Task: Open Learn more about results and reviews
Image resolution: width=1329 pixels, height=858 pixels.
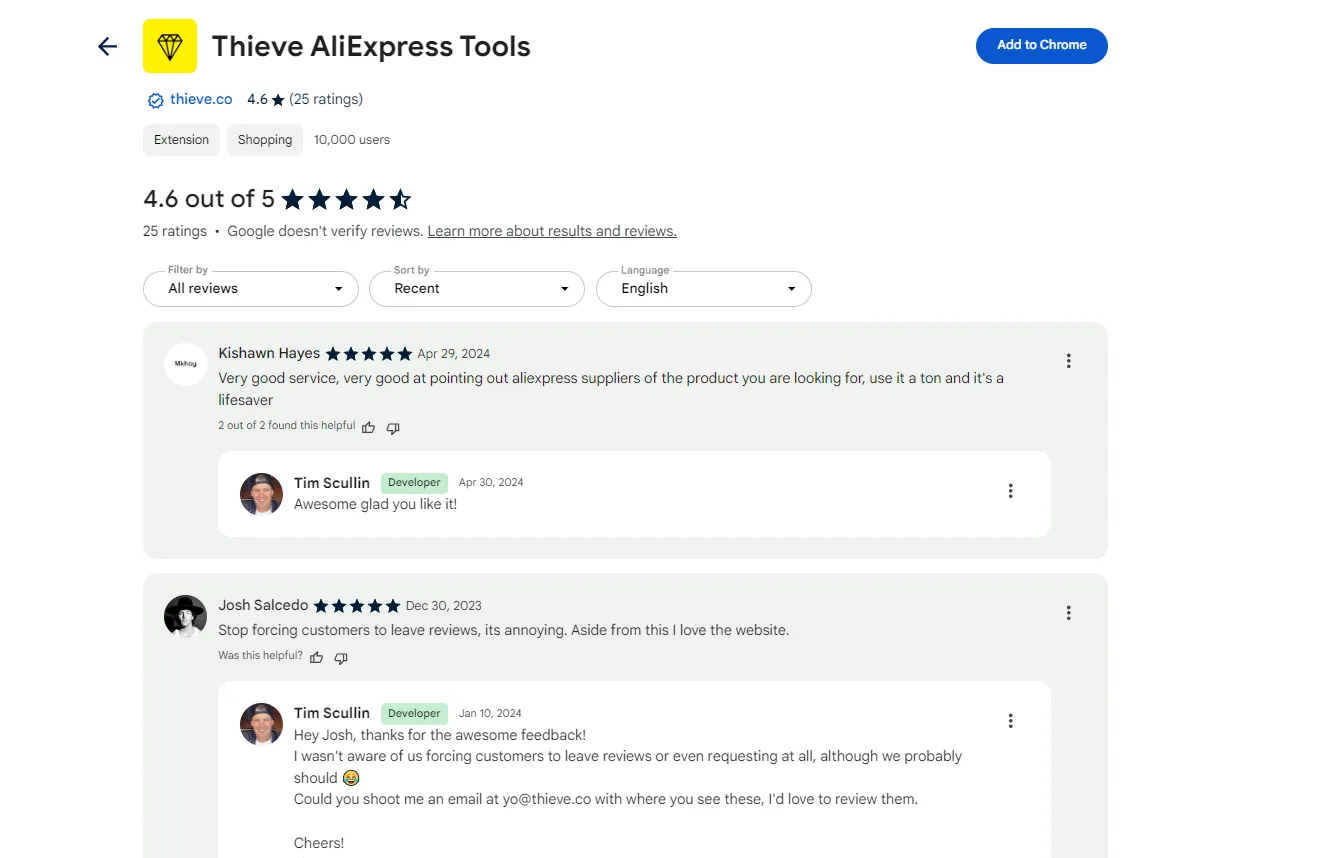Action: [x=552, y=231]
